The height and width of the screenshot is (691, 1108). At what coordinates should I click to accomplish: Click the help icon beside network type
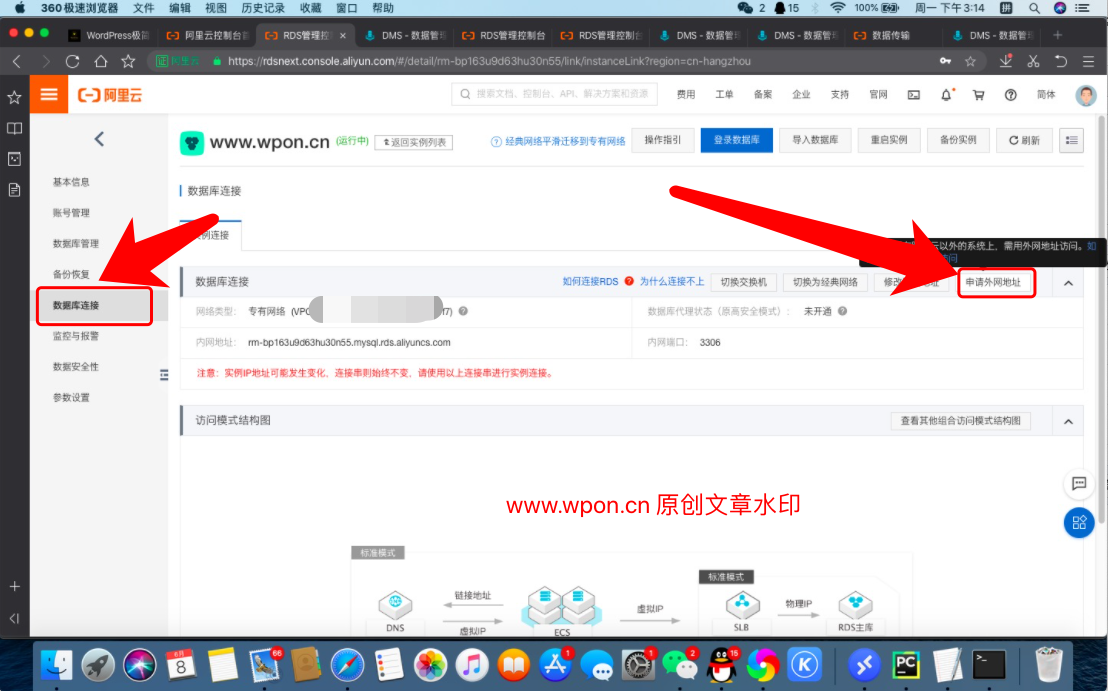463,311
